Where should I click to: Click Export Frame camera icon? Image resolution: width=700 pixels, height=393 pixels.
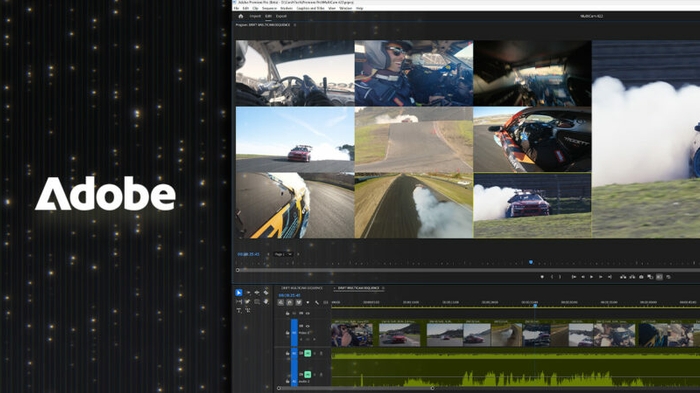click(641, 277)
